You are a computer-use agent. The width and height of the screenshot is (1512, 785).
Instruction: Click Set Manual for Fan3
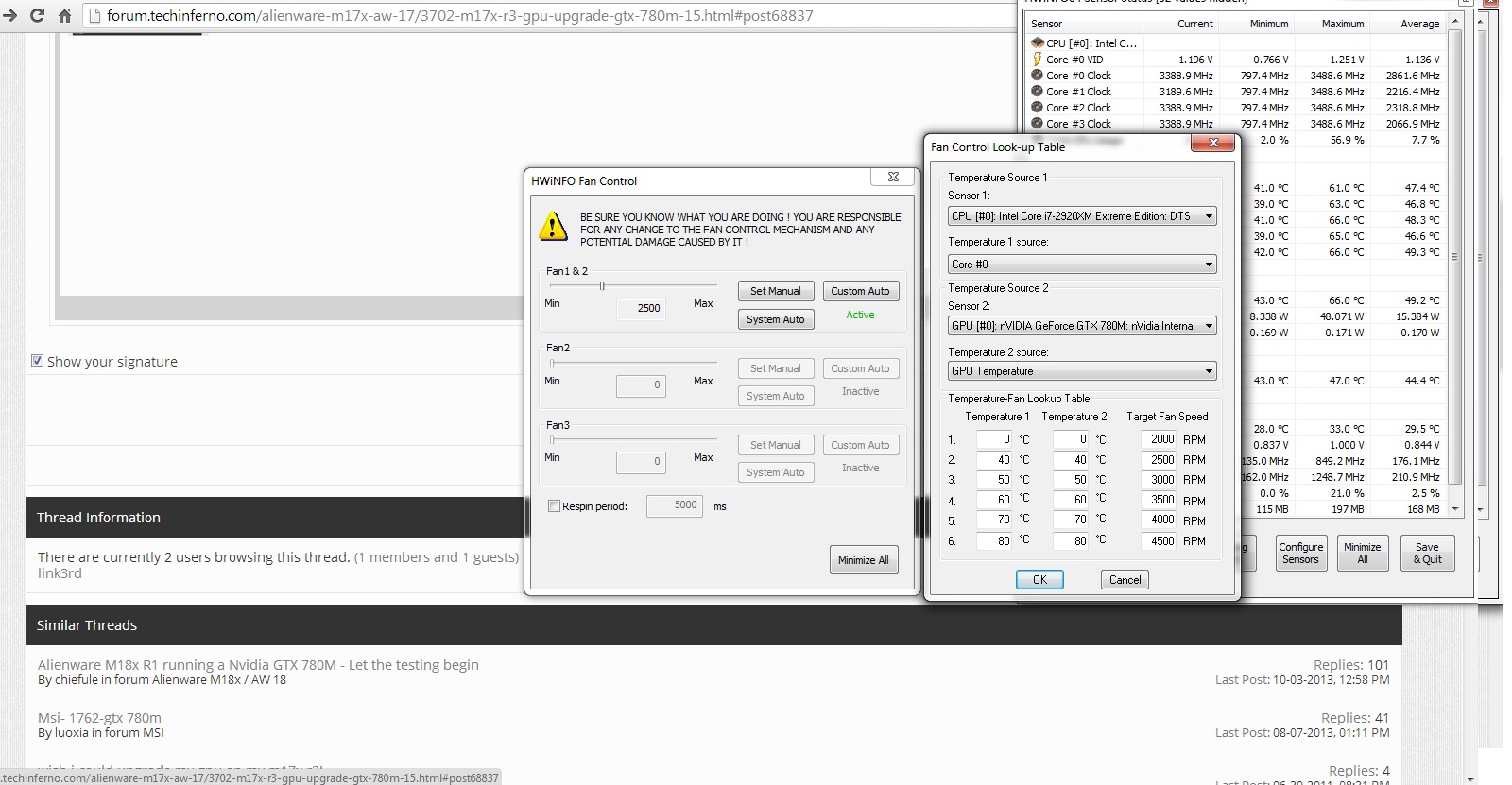click(x=775, y=445)
